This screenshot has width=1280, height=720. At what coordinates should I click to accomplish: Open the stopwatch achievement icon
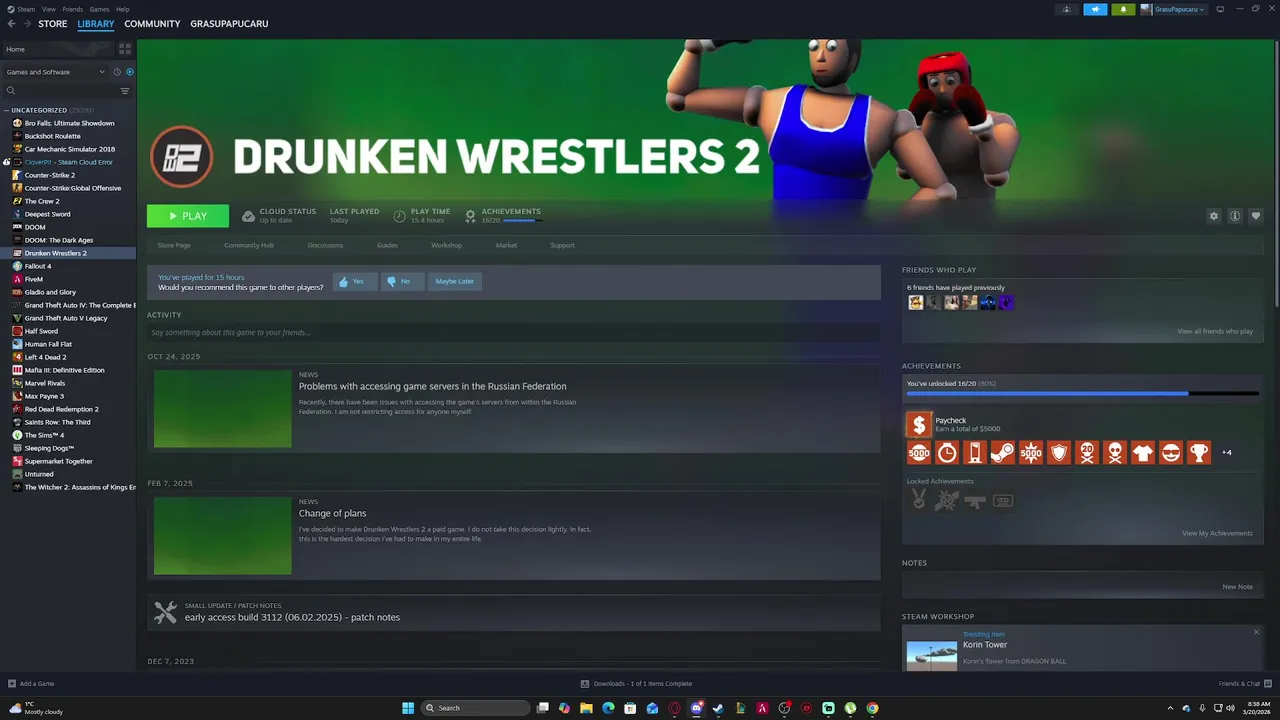click(x=946, y=453)
